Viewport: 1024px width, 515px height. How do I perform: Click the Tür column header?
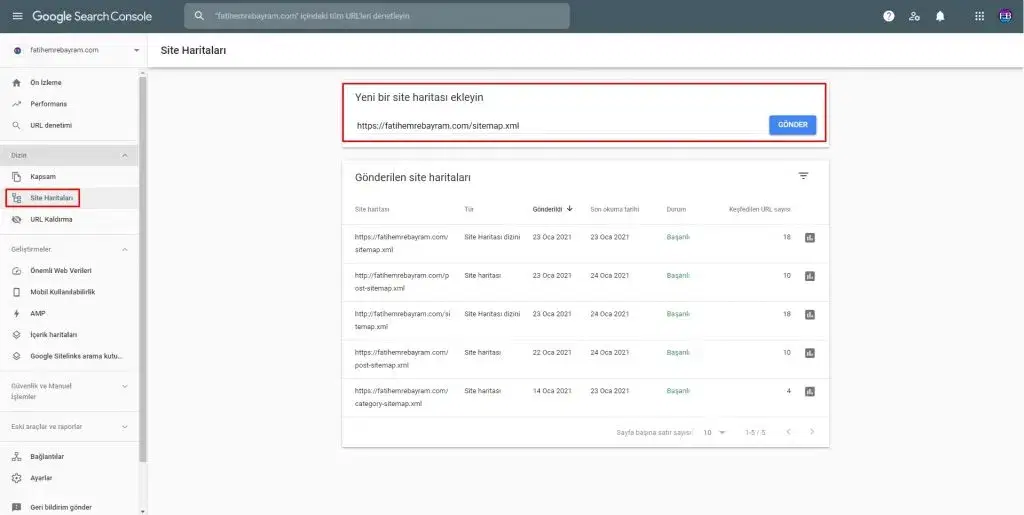pos(469,209)
